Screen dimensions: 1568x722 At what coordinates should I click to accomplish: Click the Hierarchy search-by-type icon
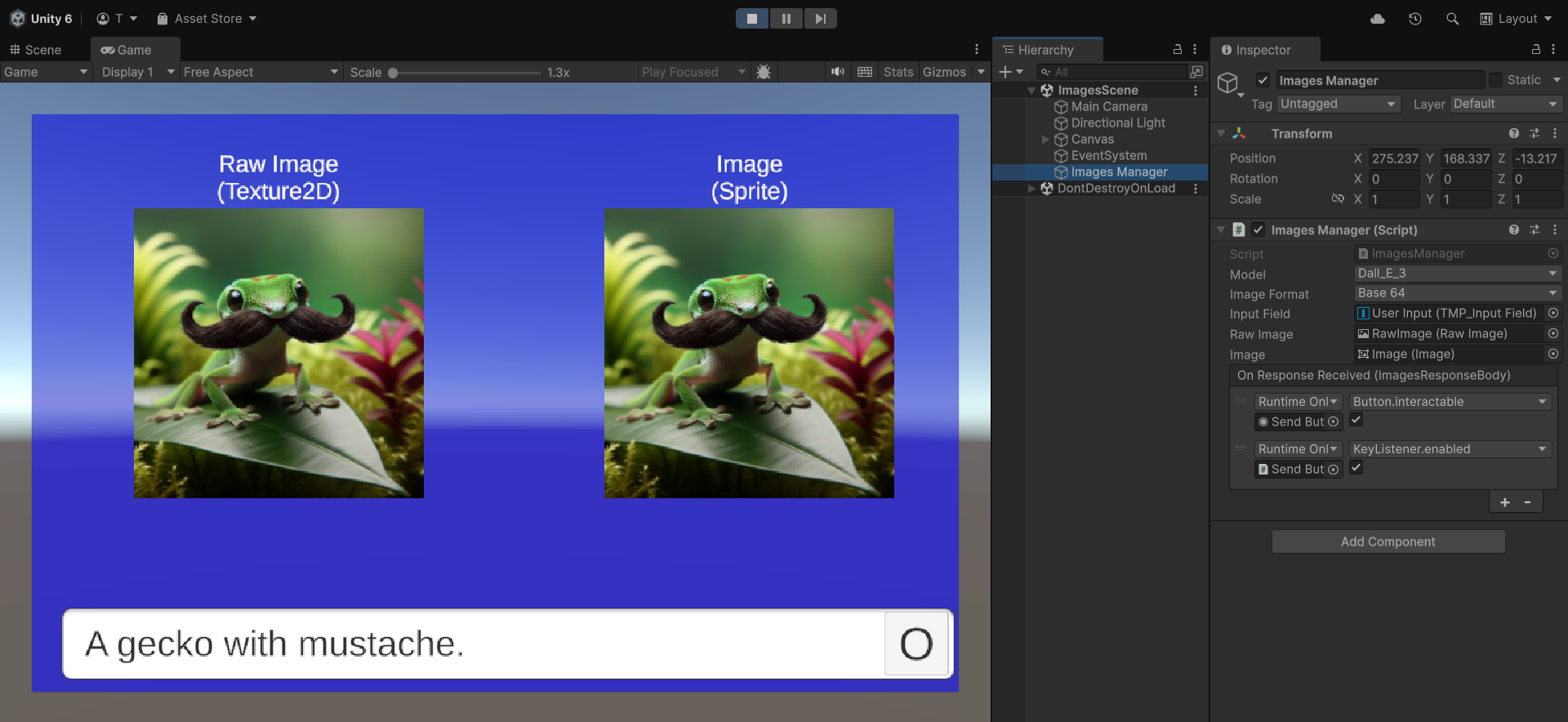point(1196,72)
